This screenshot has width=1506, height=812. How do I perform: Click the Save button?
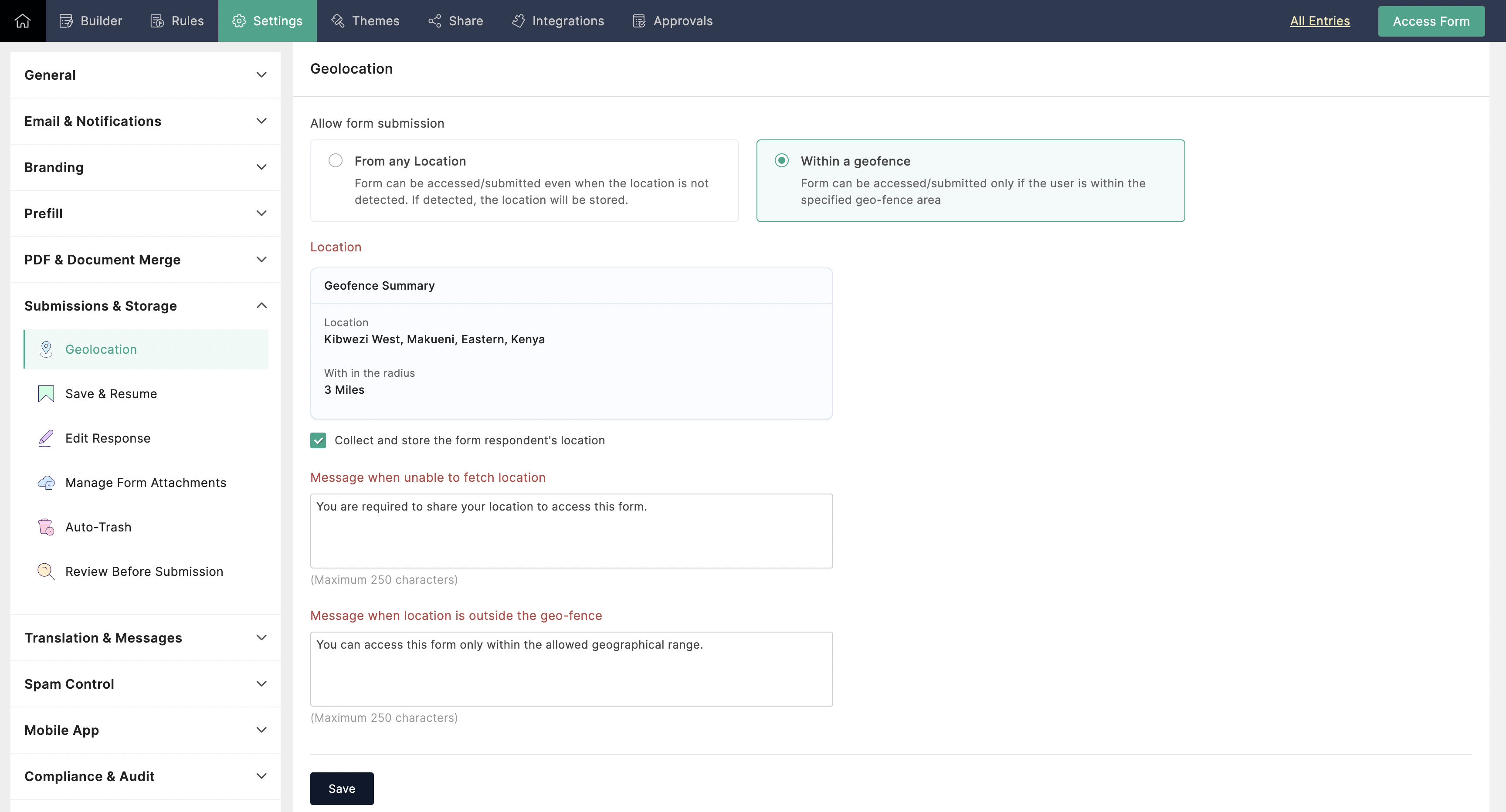pos(342,788)
